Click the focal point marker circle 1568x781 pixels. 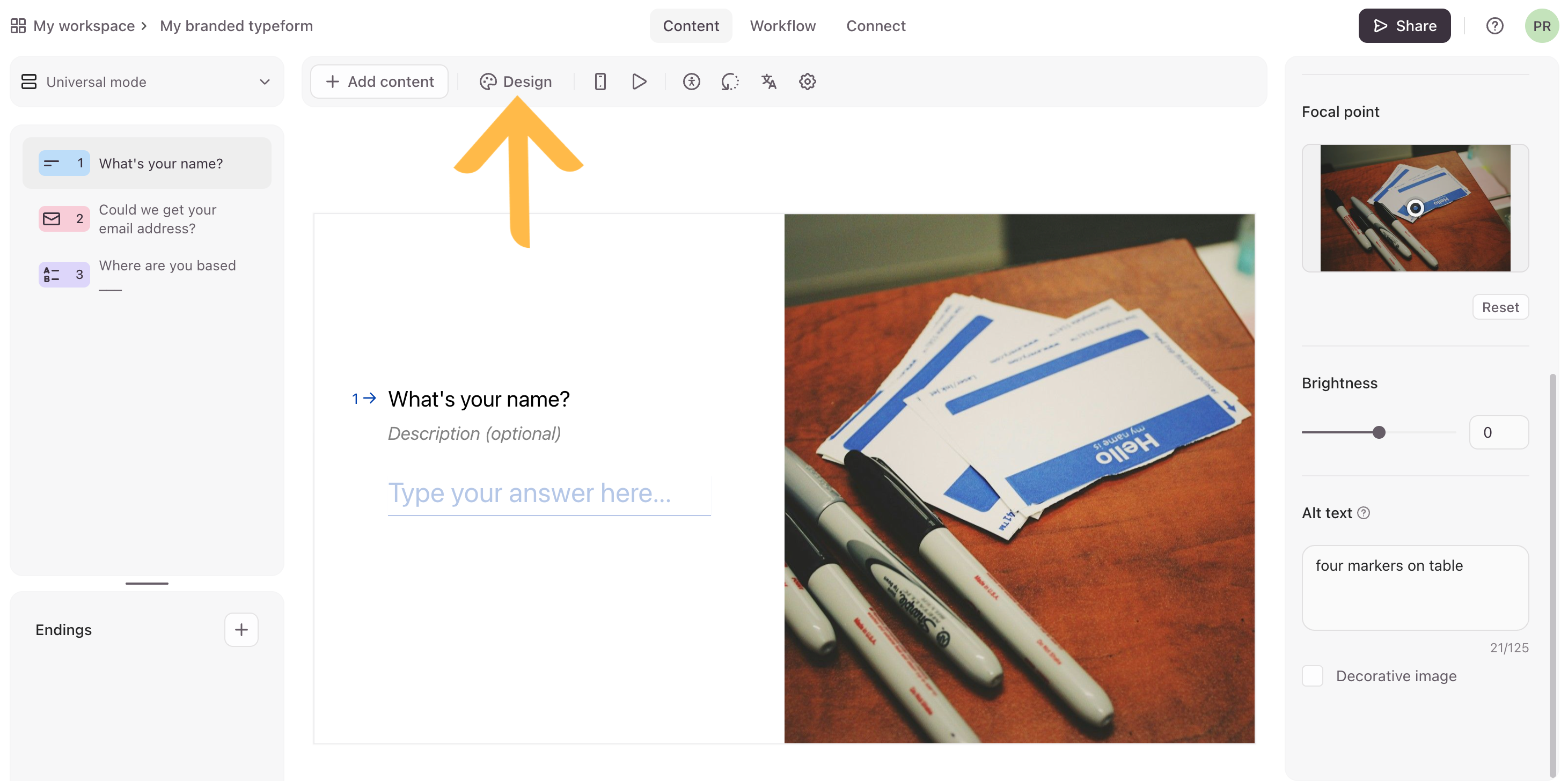(x=1416, y=208)
